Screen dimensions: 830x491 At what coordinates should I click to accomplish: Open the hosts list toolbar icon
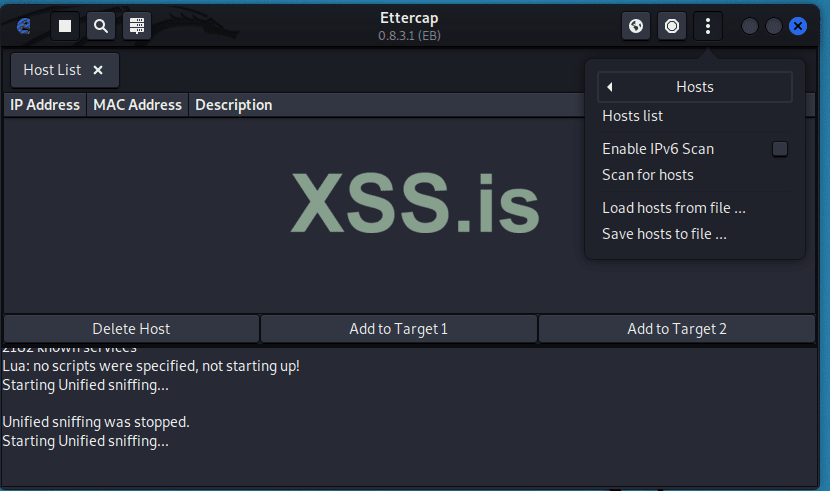(137, 26)
